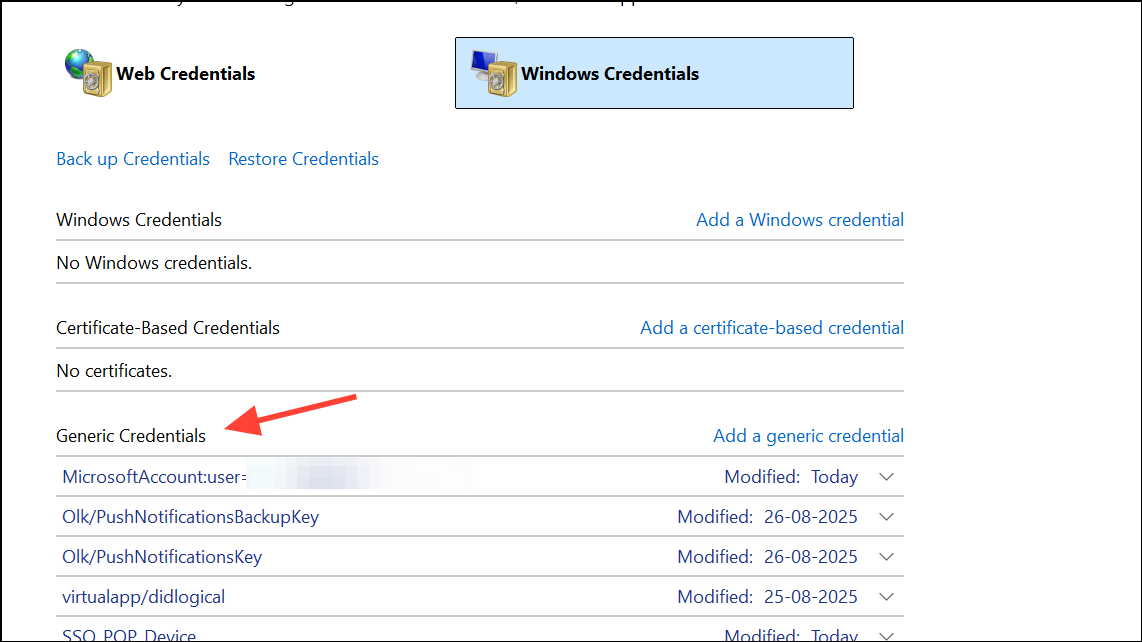The image size is (1142, 642).
Task: Click No certificates. text
Action: 114,371
